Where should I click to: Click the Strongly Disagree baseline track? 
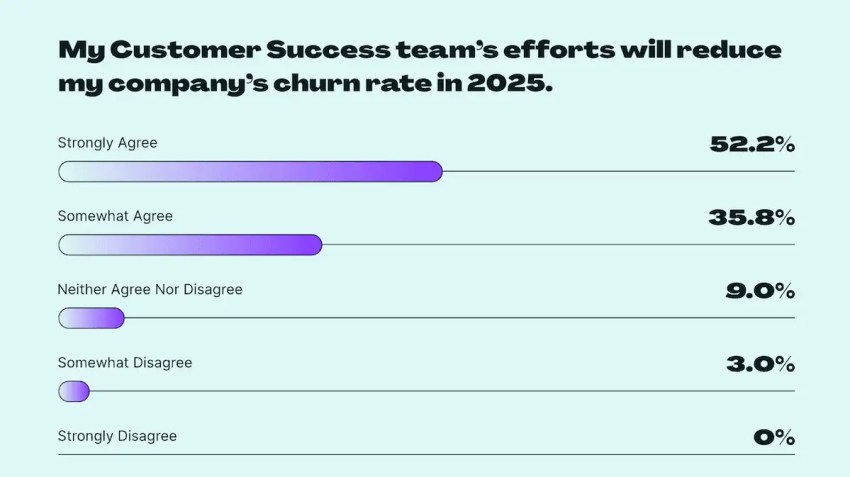(x=426, y=454)
